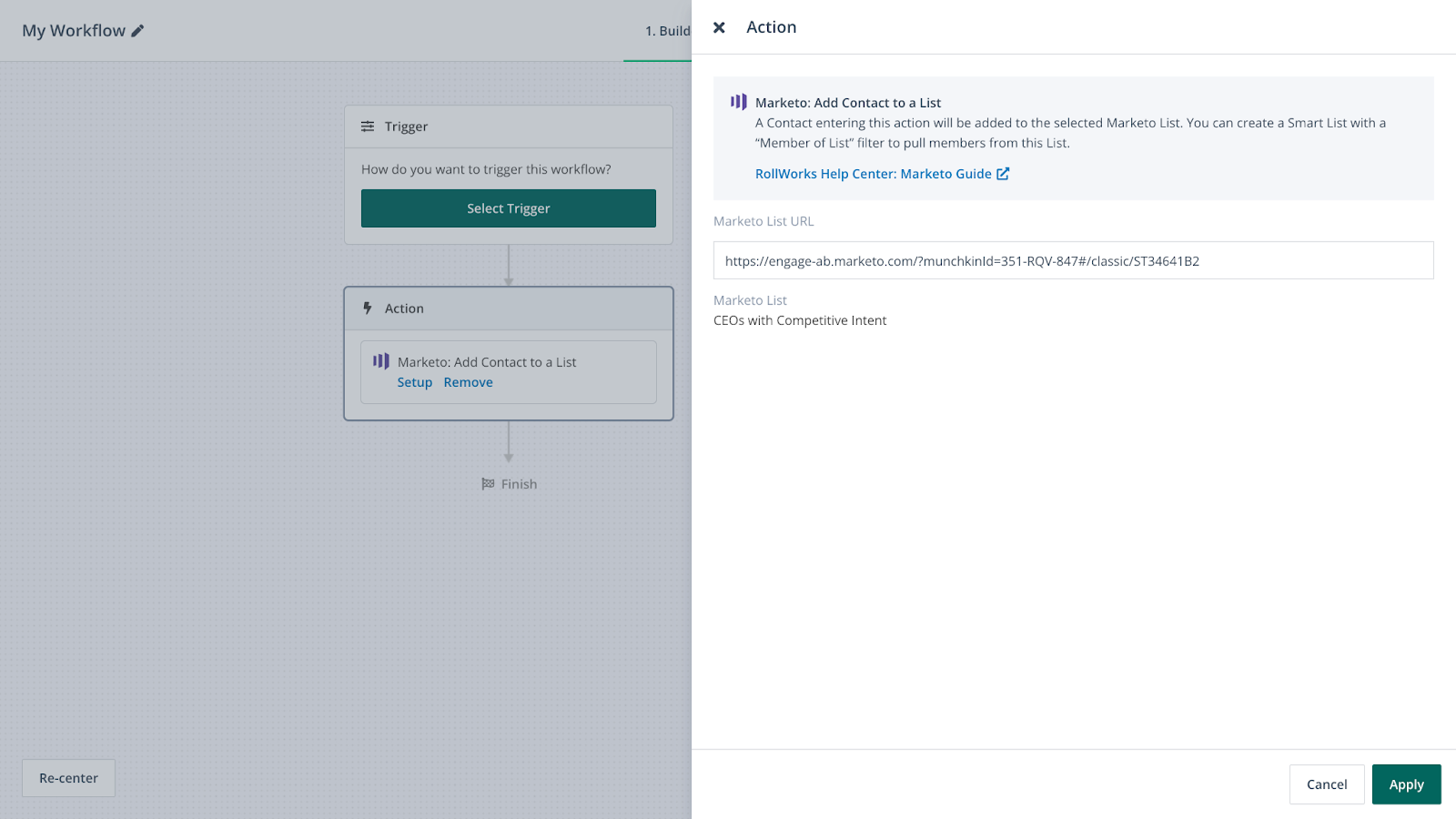Click the 'Marketo List' label
Screen dimensions: 1456x819
(750, 300)
